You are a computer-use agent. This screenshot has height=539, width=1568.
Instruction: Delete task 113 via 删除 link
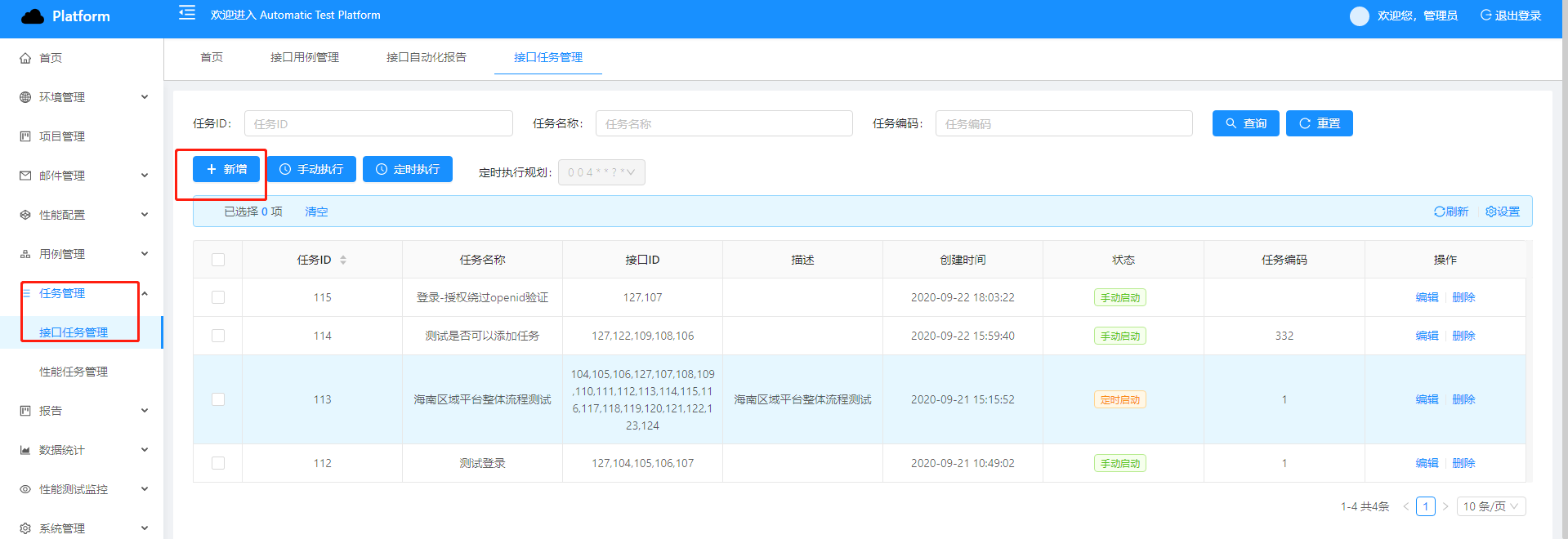point(1463,399)
